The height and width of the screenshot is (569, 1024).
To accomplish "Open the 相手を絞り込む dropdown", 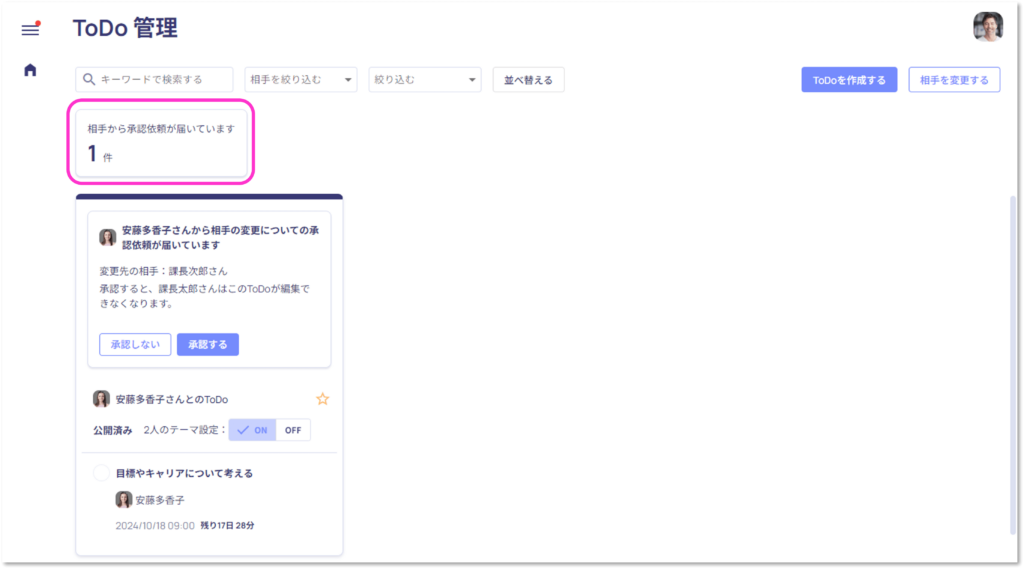I will (x=300, y=80).
